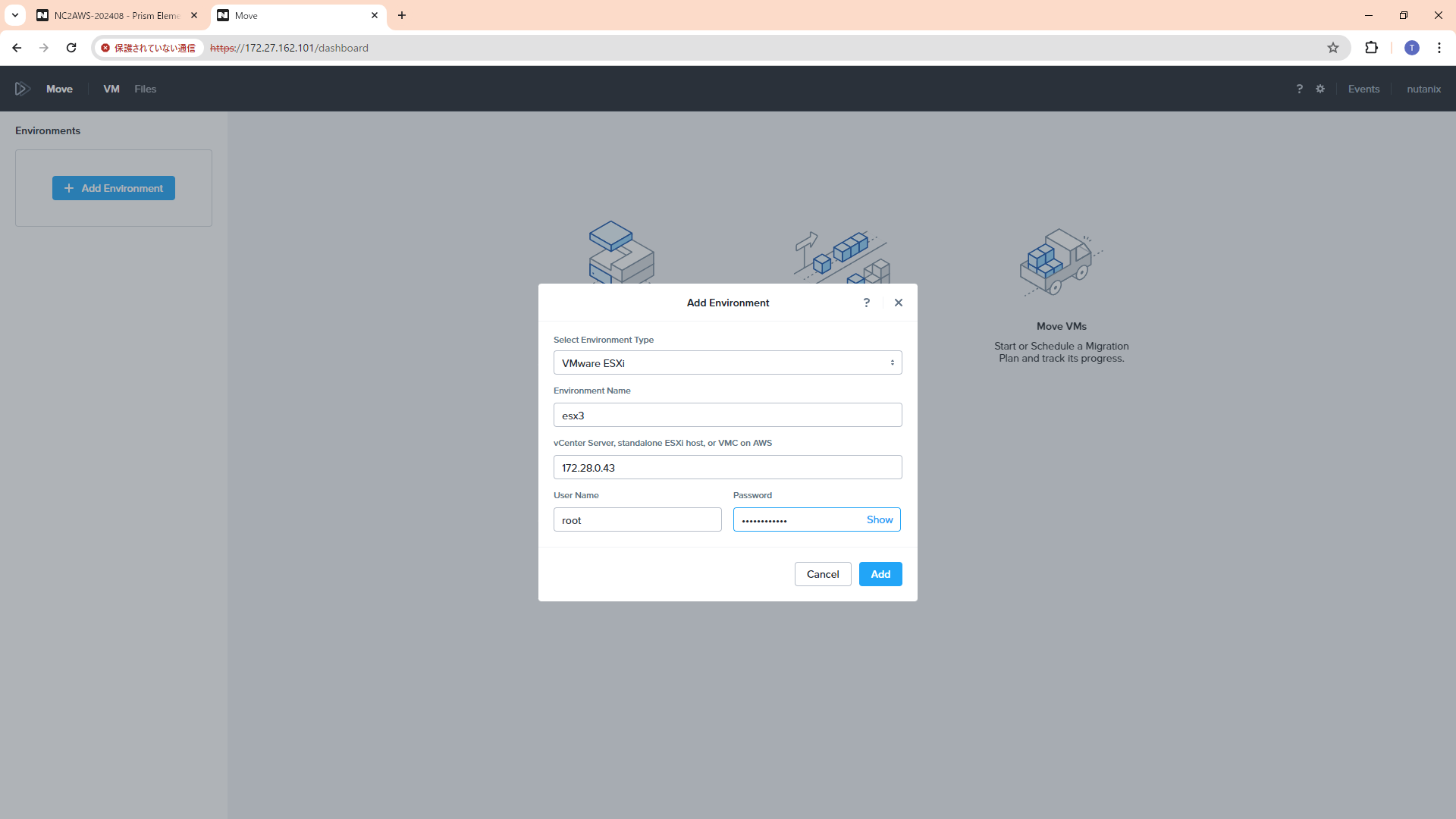Open the settings gear in the top bar
The width and height of the screenshot is (1456, 819).
(x=1320, y=89)
